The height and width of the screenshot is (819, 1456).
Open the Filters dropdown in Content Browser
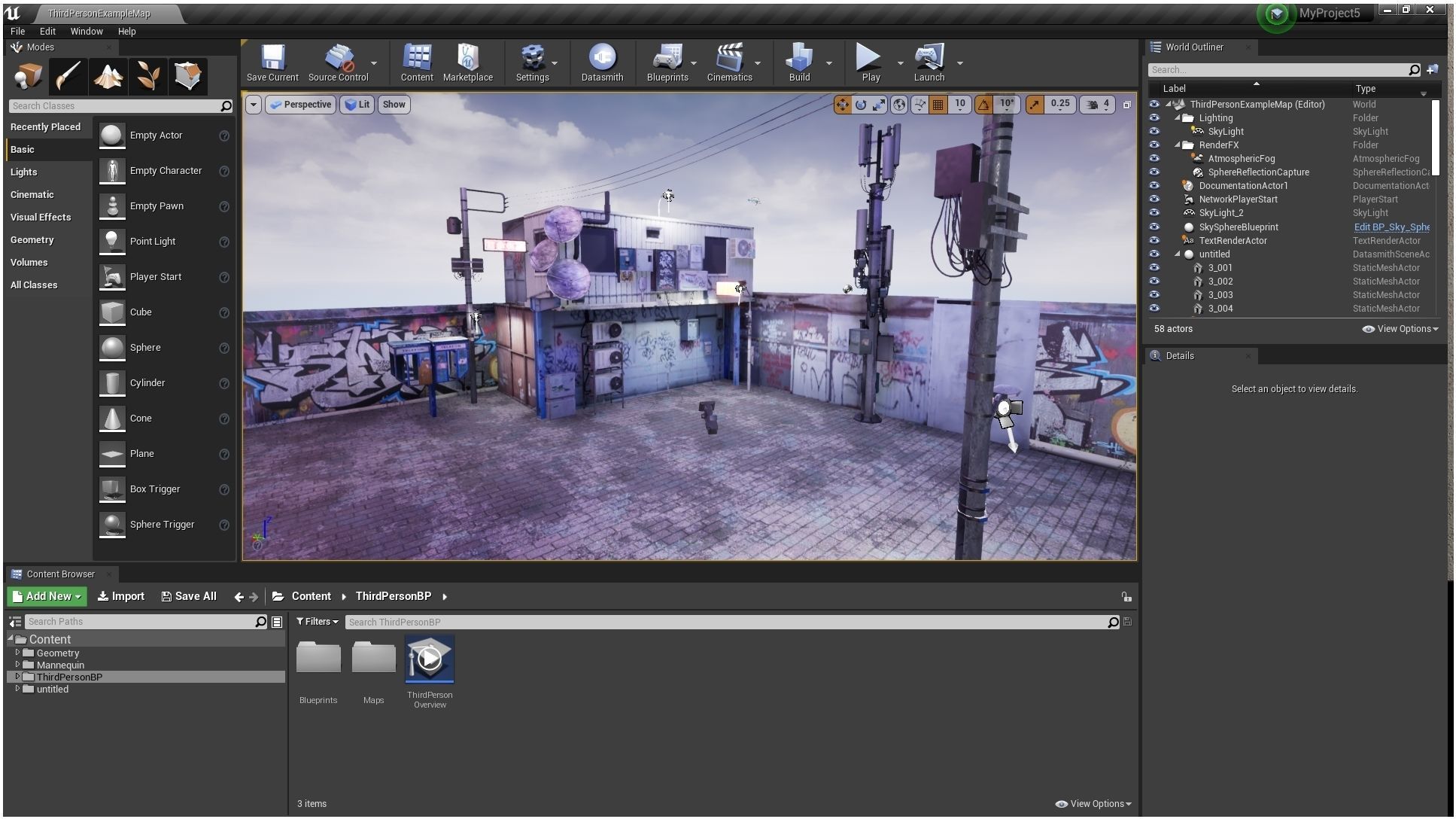pos(318,622)
